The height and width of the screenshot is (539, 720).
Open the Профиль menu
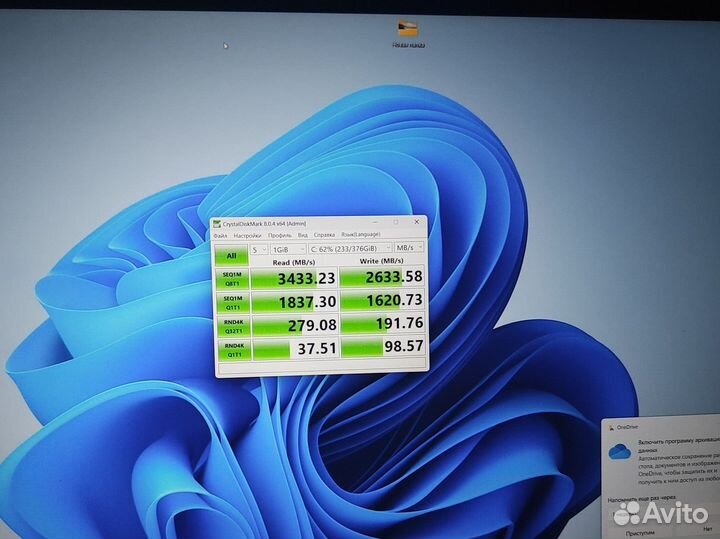(x=280, y=235)
